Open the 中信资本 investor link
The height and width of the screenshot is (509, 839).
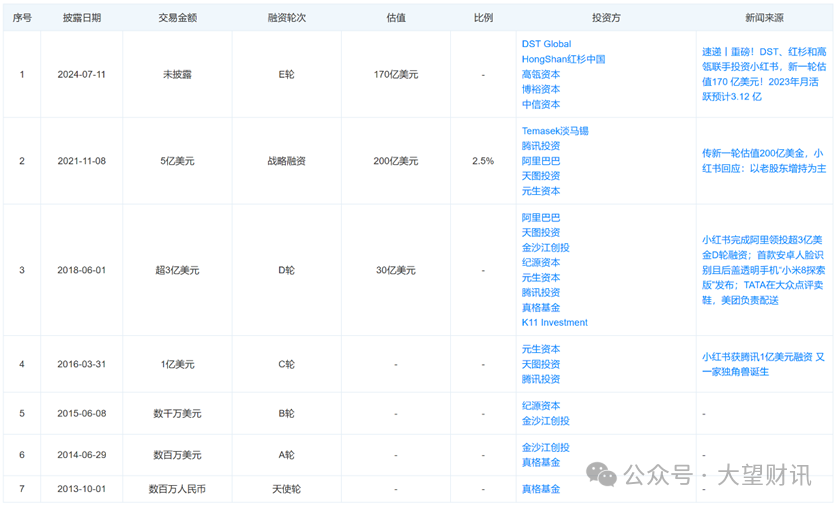541,104
